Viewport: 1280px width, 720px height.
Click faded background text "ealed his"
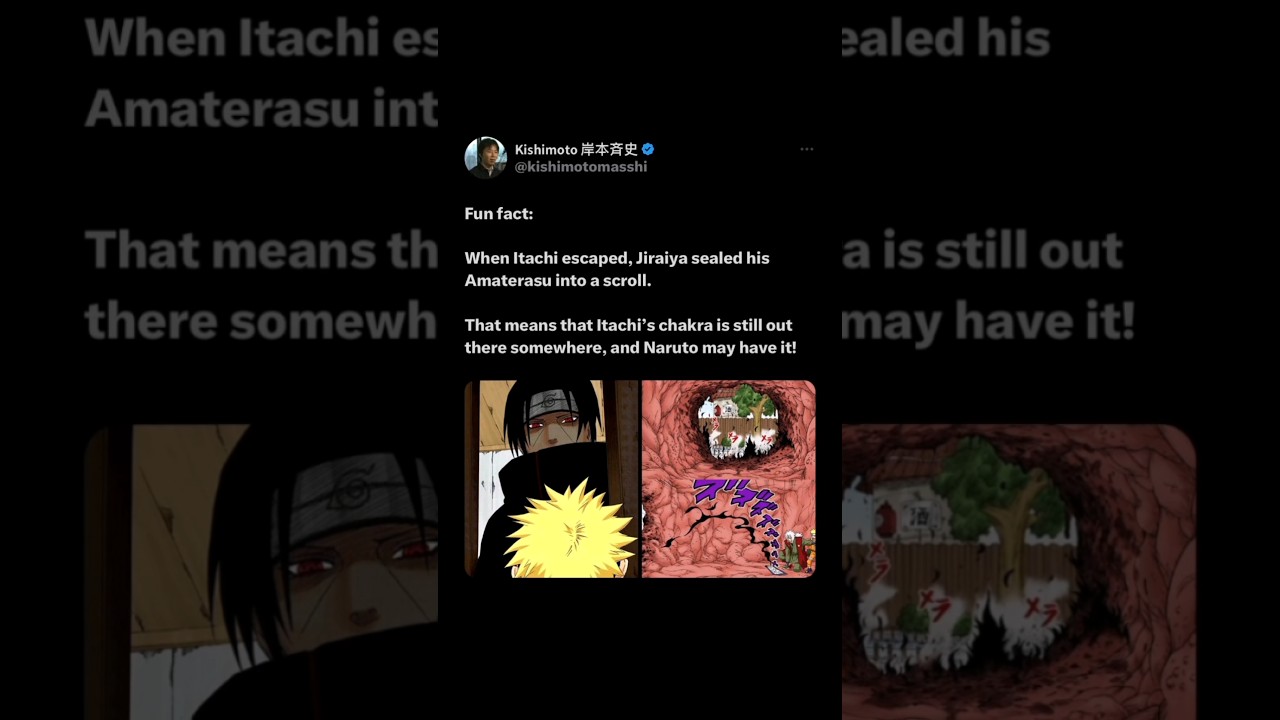[x=946, y=39]
